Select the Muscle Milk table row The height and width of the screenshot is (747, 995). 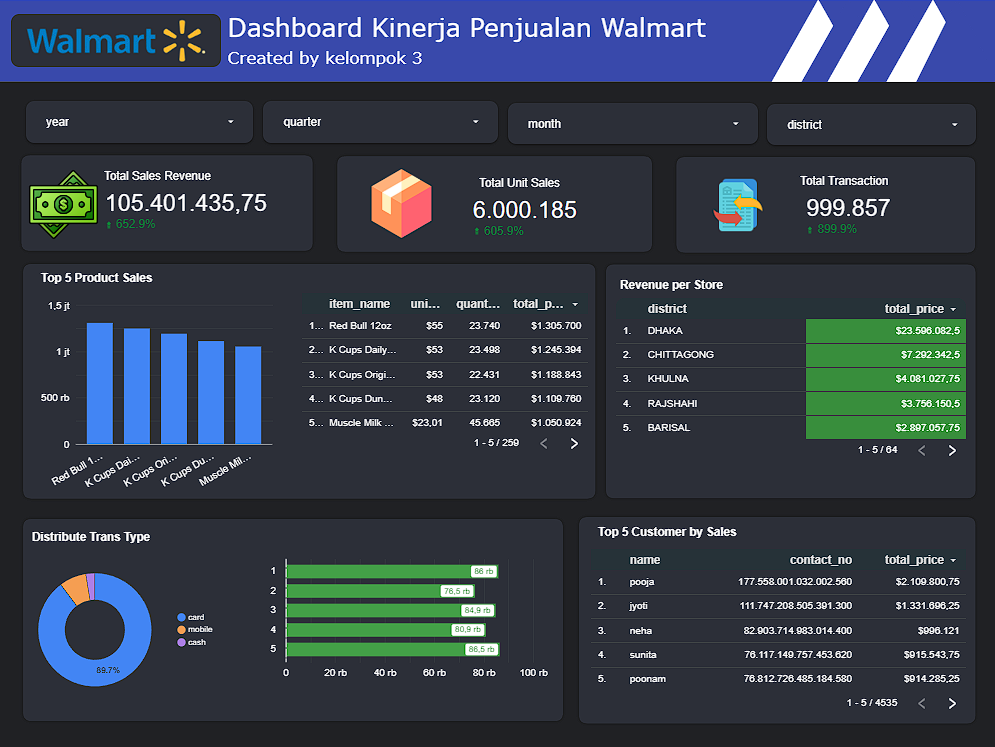[x=445, y=423]
